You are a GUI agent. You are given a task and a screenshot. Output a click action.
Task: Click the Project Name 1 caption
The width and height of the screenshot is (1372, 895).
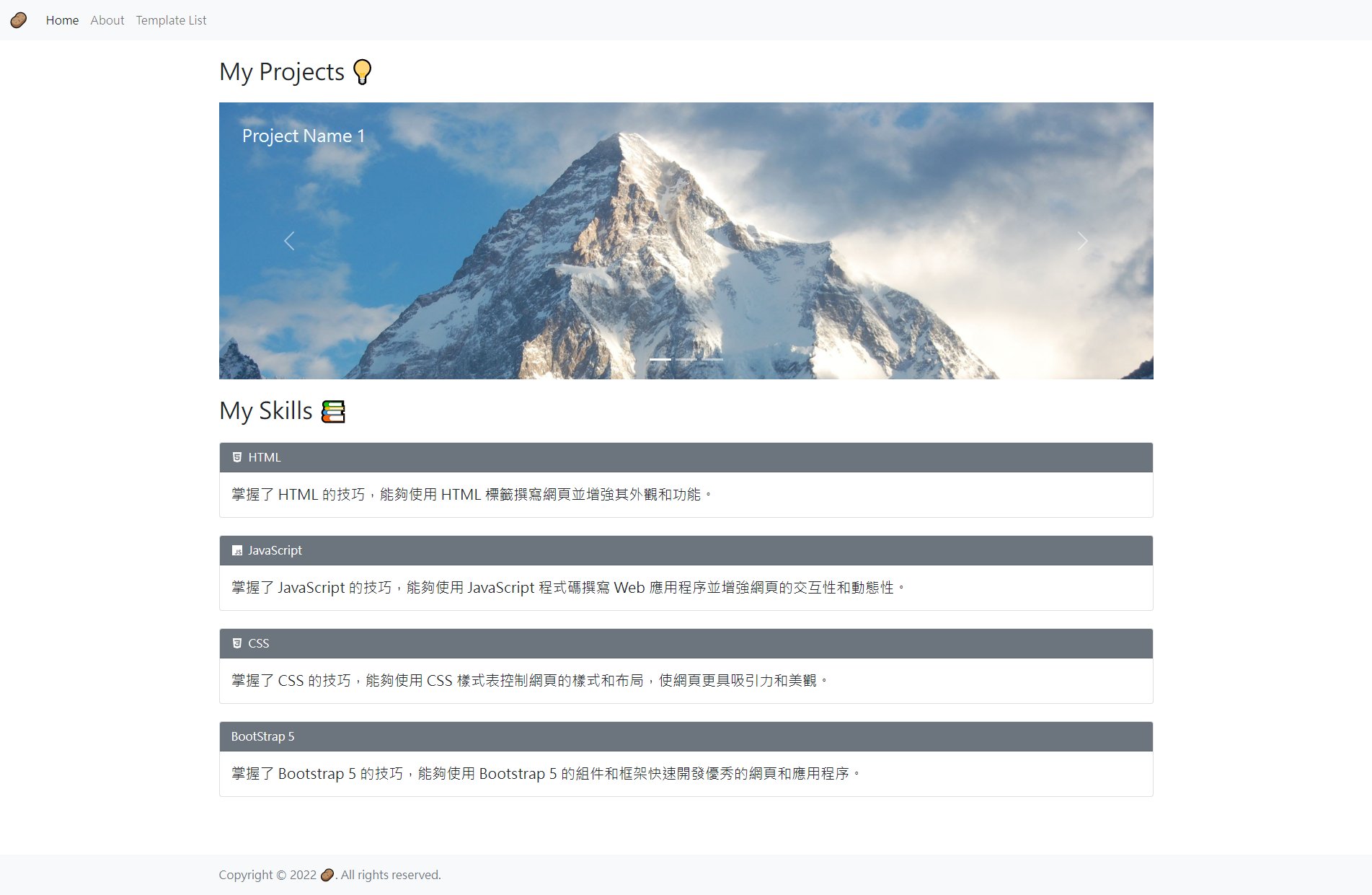pyautogui.click(x=304, y=136)
